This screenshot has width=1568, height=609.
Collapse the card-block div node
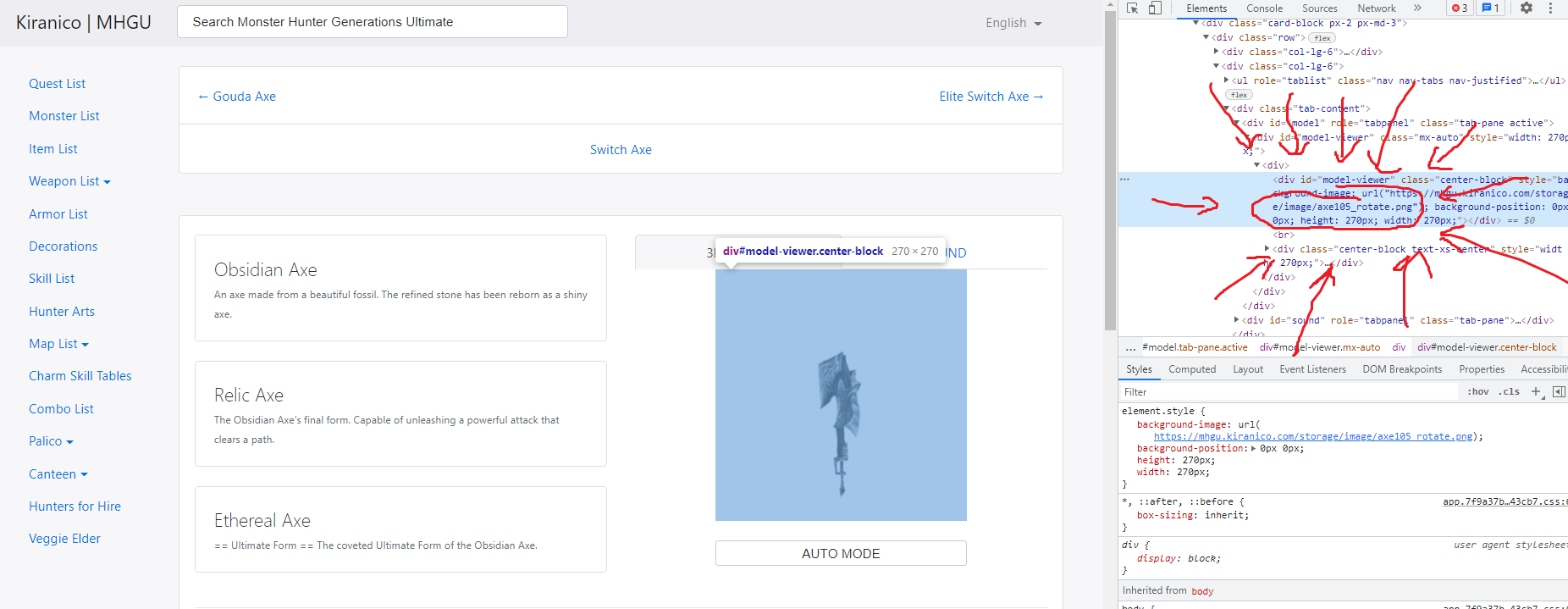coord(1195,23)
